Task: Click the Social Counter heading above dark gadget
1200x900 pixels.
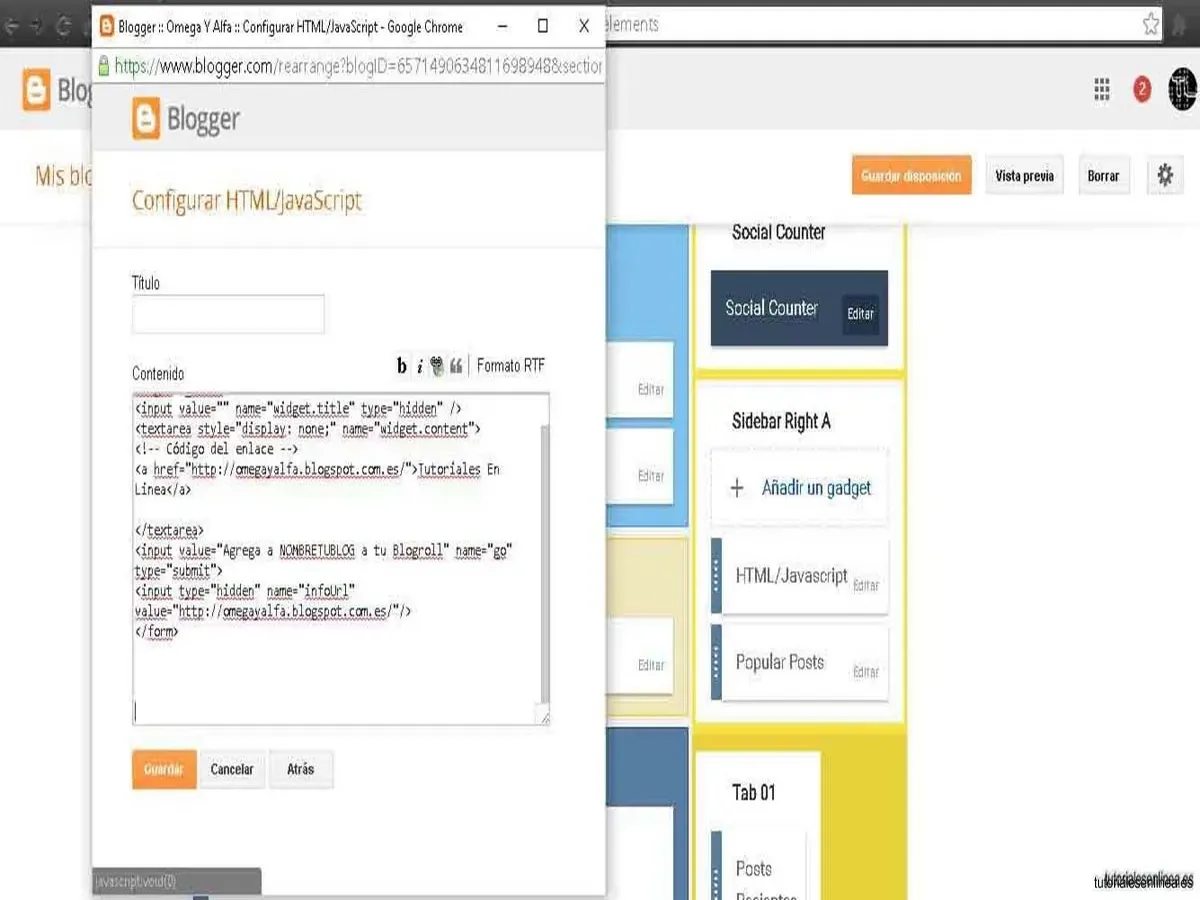Action: 778,232
